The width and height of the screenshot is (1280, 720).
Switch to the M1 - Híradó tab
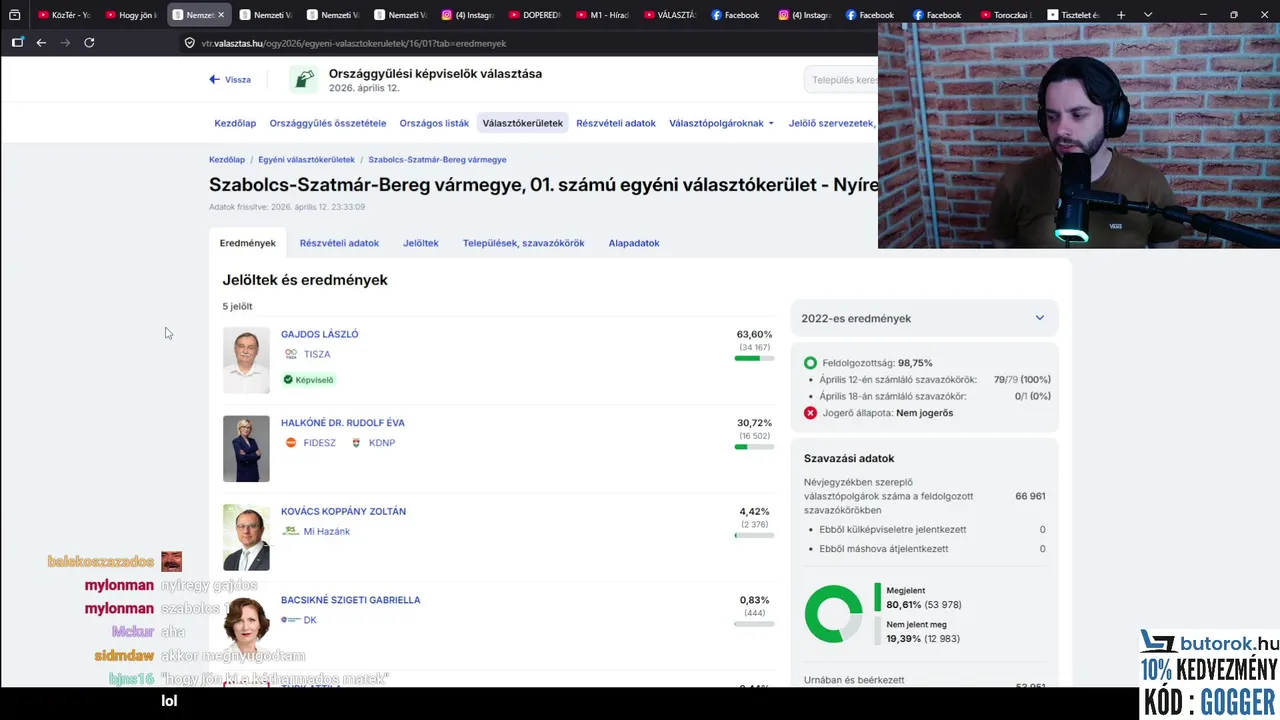tap(602, 15)
